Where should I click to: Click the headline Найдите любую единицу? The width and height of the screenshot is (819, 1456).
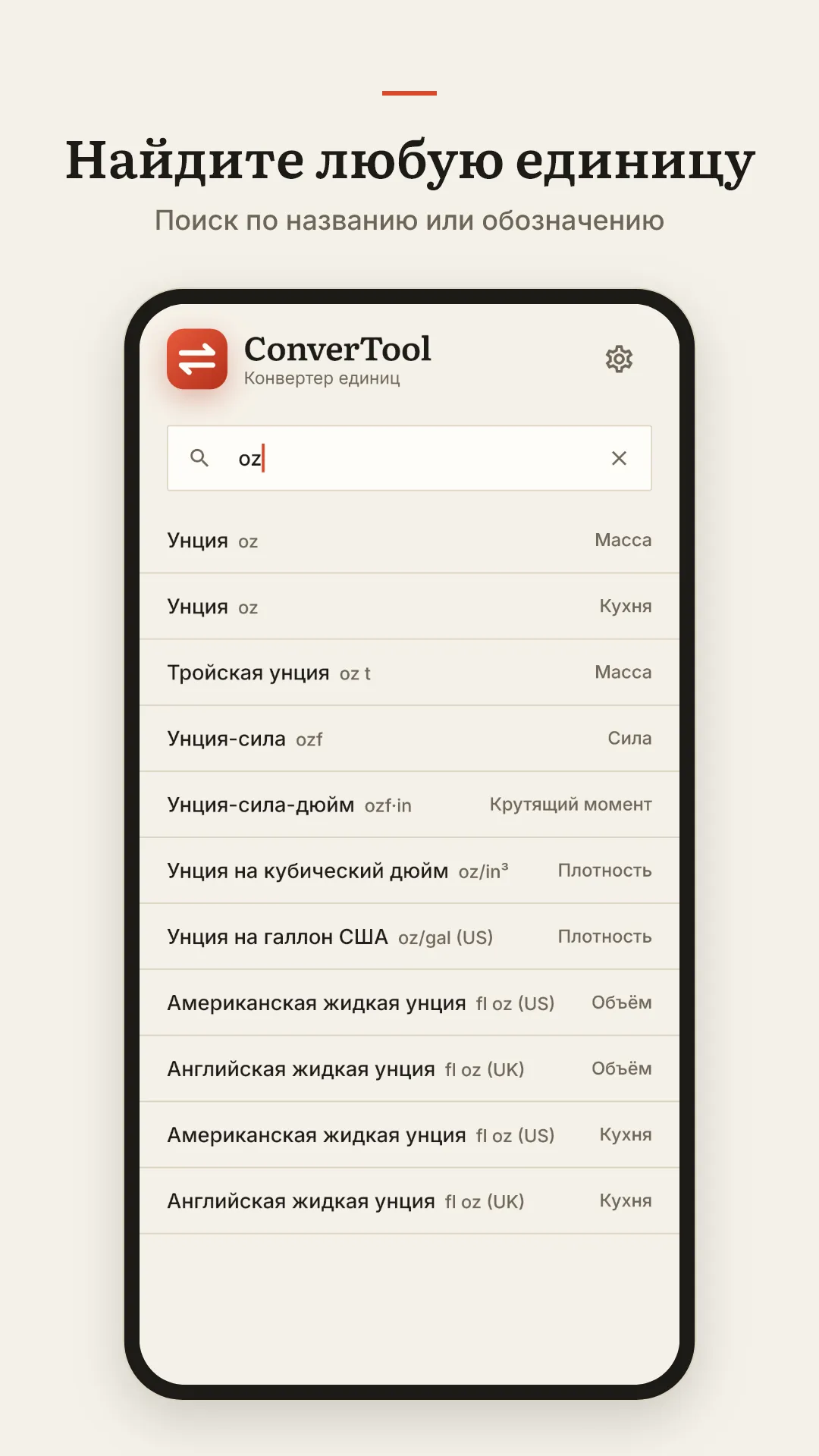point(409,161)
